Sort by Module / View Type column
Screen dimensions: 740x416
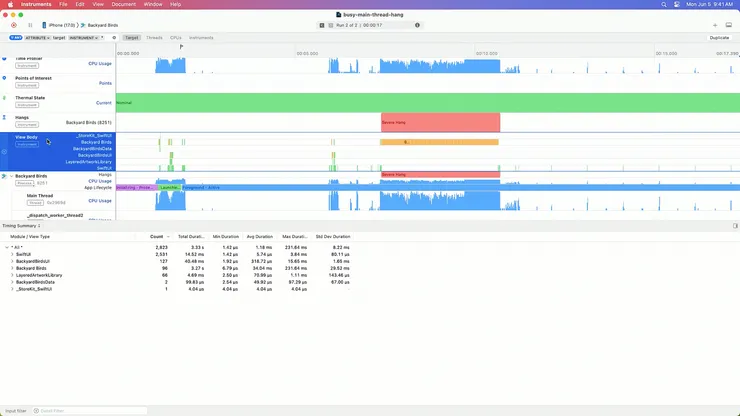(x=30, y=237)
